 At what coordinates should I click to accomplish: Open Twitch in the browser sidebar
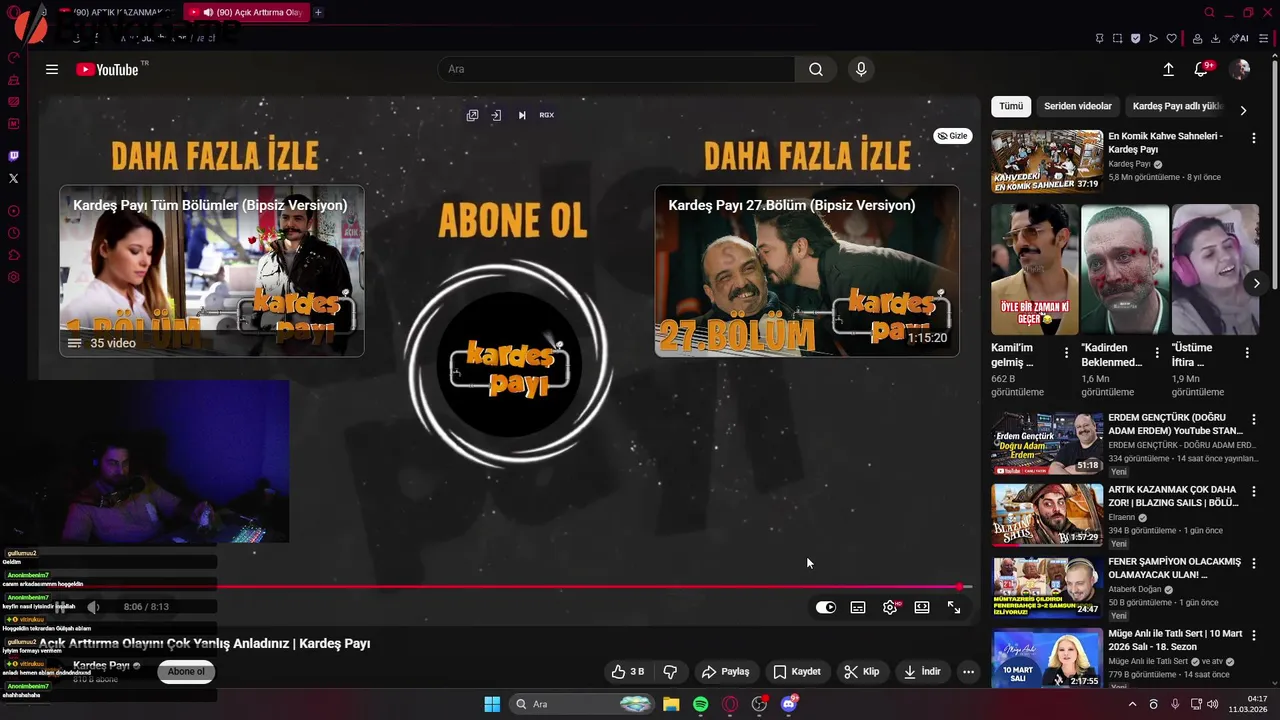13,156
